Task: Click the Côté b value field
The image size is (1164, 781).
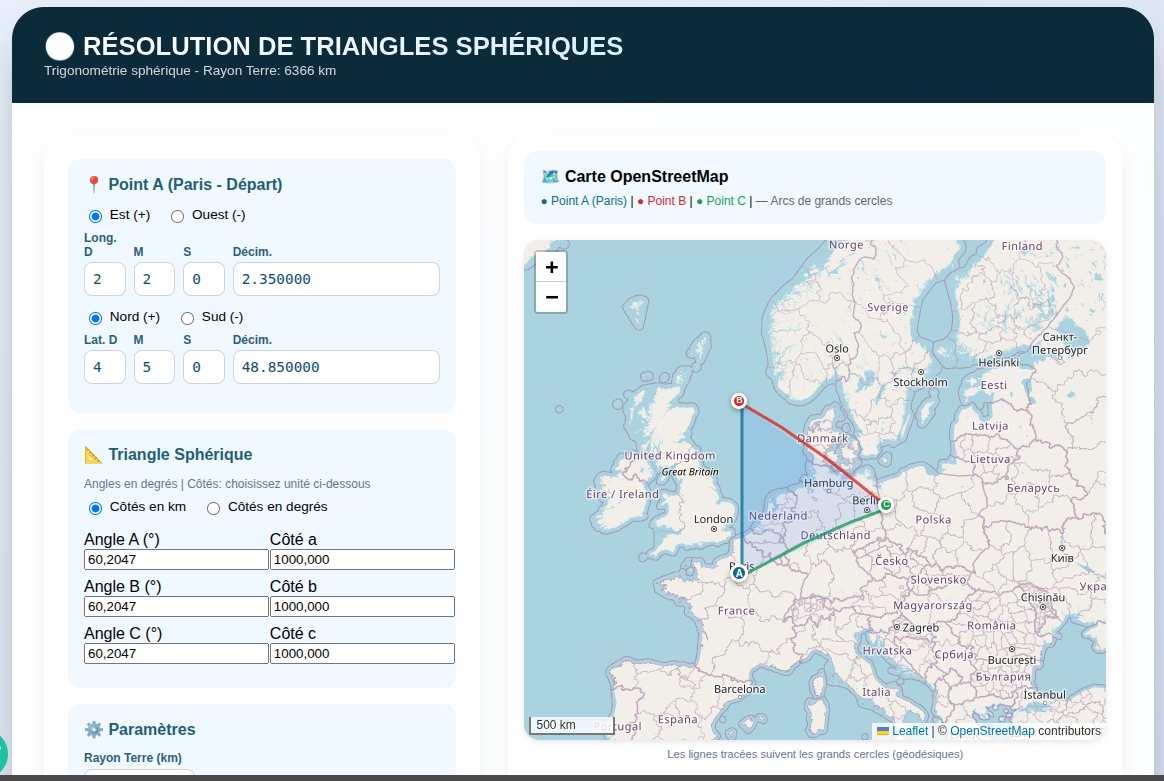Action: point(362,606)
